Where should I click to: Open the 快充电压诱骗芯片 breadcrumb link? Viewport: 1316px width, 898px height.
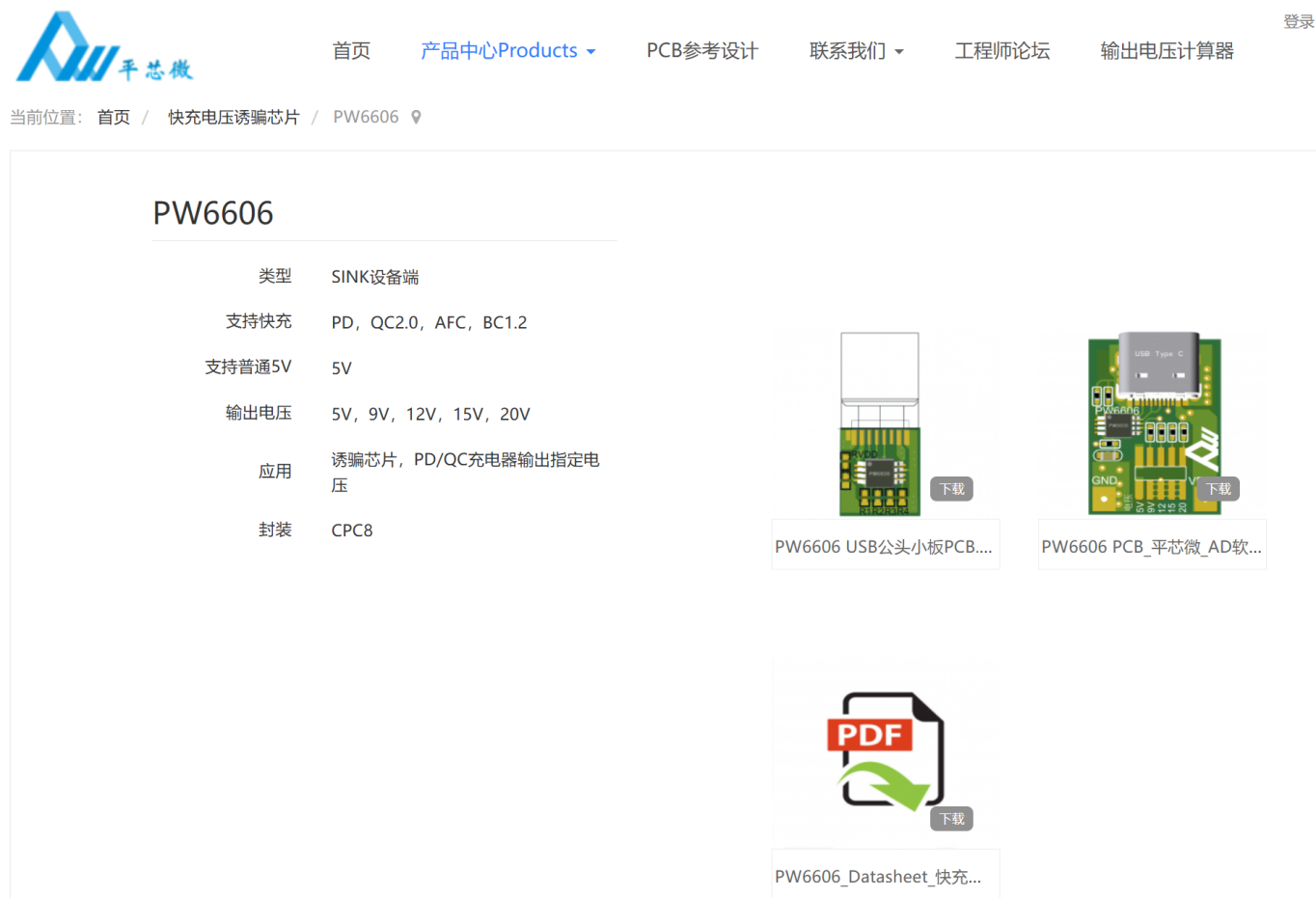tap(233, 116)
